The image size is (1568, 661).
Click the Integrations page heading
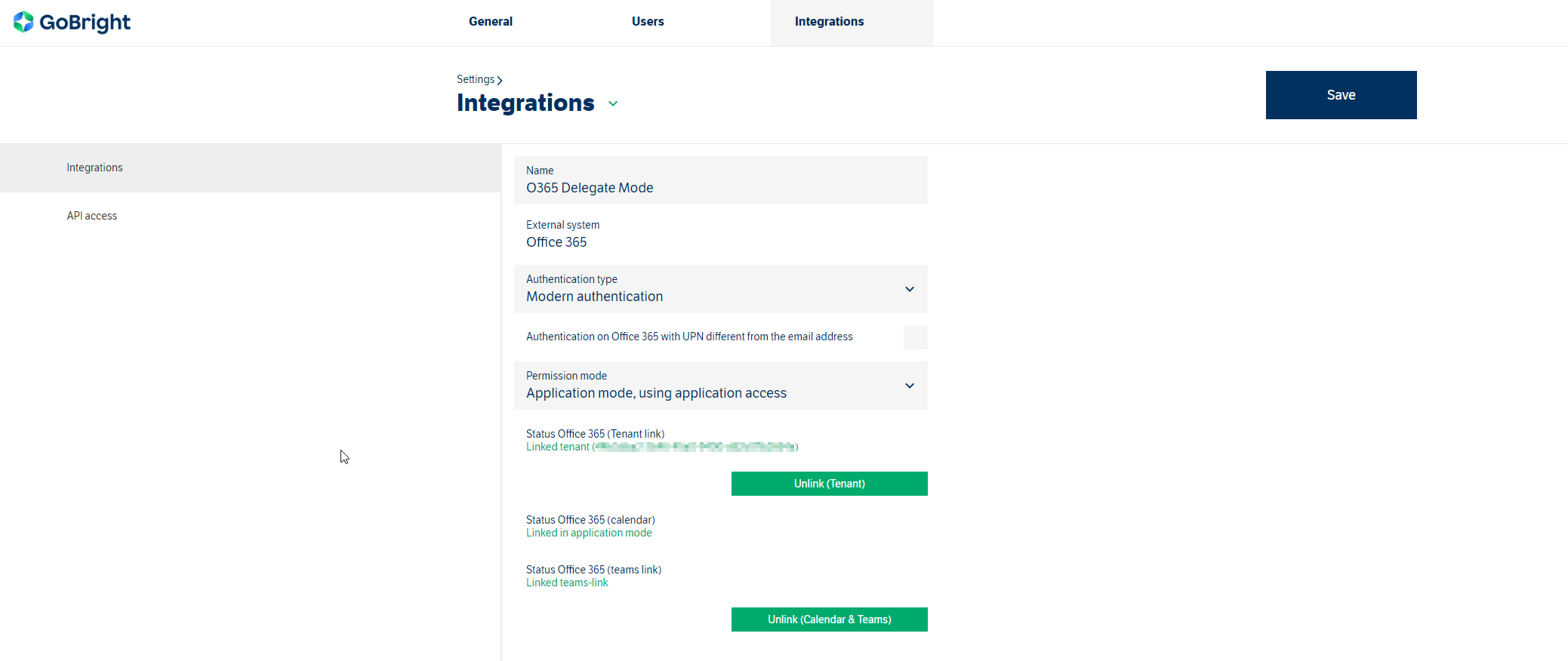[x=525, y=103]
